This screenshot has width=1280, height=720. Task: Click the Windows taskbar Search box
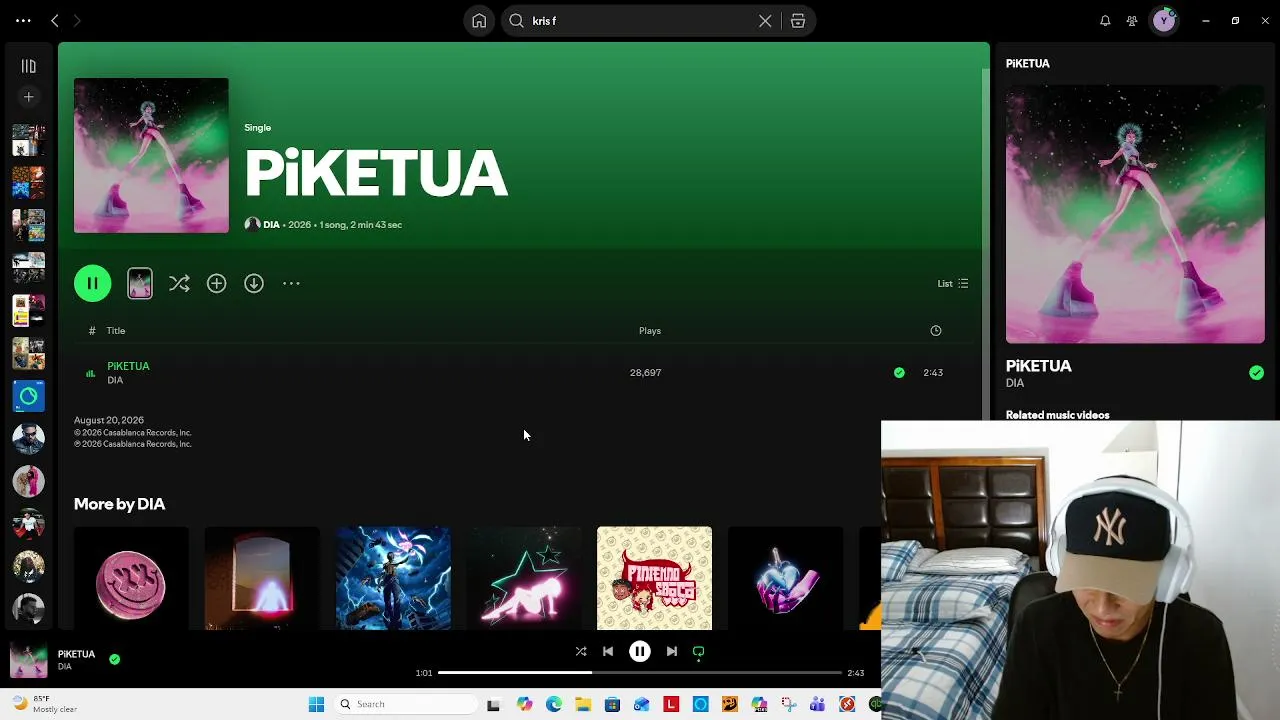(405, 704)
